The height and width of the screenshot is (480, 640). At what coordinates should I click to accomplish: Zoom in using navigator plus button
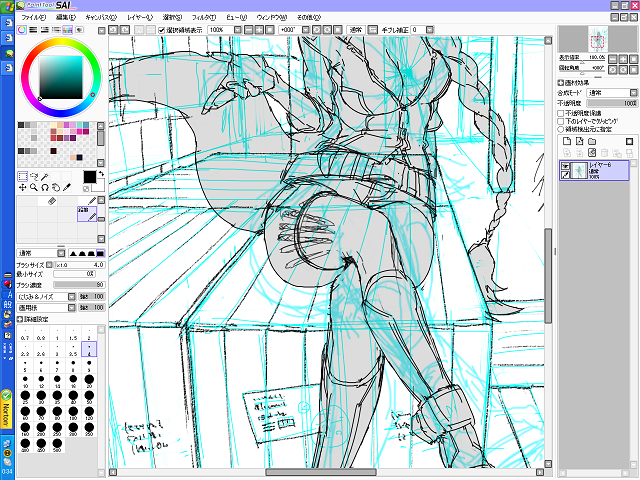pyautogui.click(x=623, y=59)
